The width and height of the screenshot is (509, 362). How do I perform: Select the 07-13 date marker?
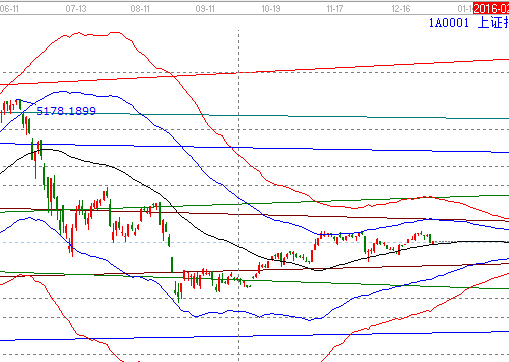click(x=76, y=9)
